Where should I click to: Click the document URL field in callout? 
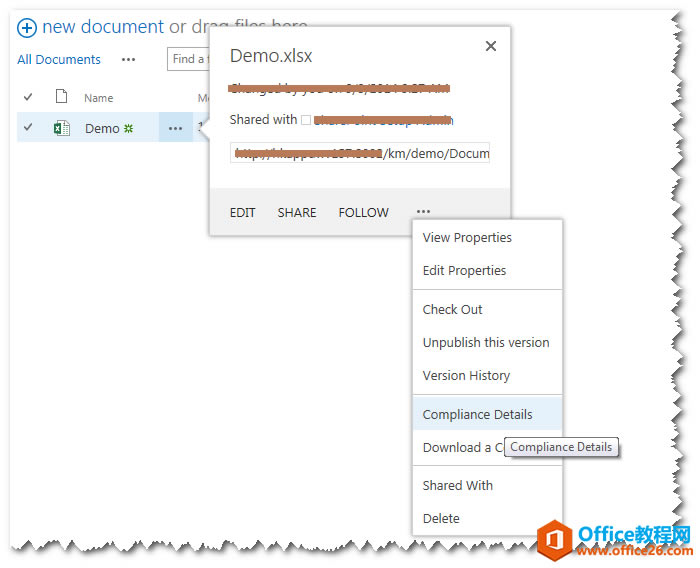[x=360, y=153]
